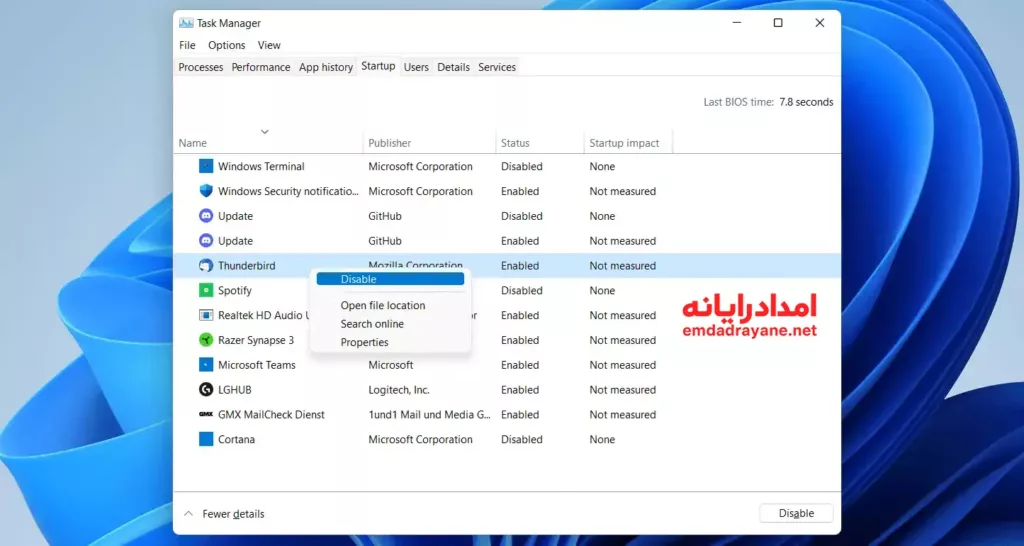Image resolution: width=1024 pixels, height=546 pixels.
Task: Open the View menu
Action: (269, 45)
